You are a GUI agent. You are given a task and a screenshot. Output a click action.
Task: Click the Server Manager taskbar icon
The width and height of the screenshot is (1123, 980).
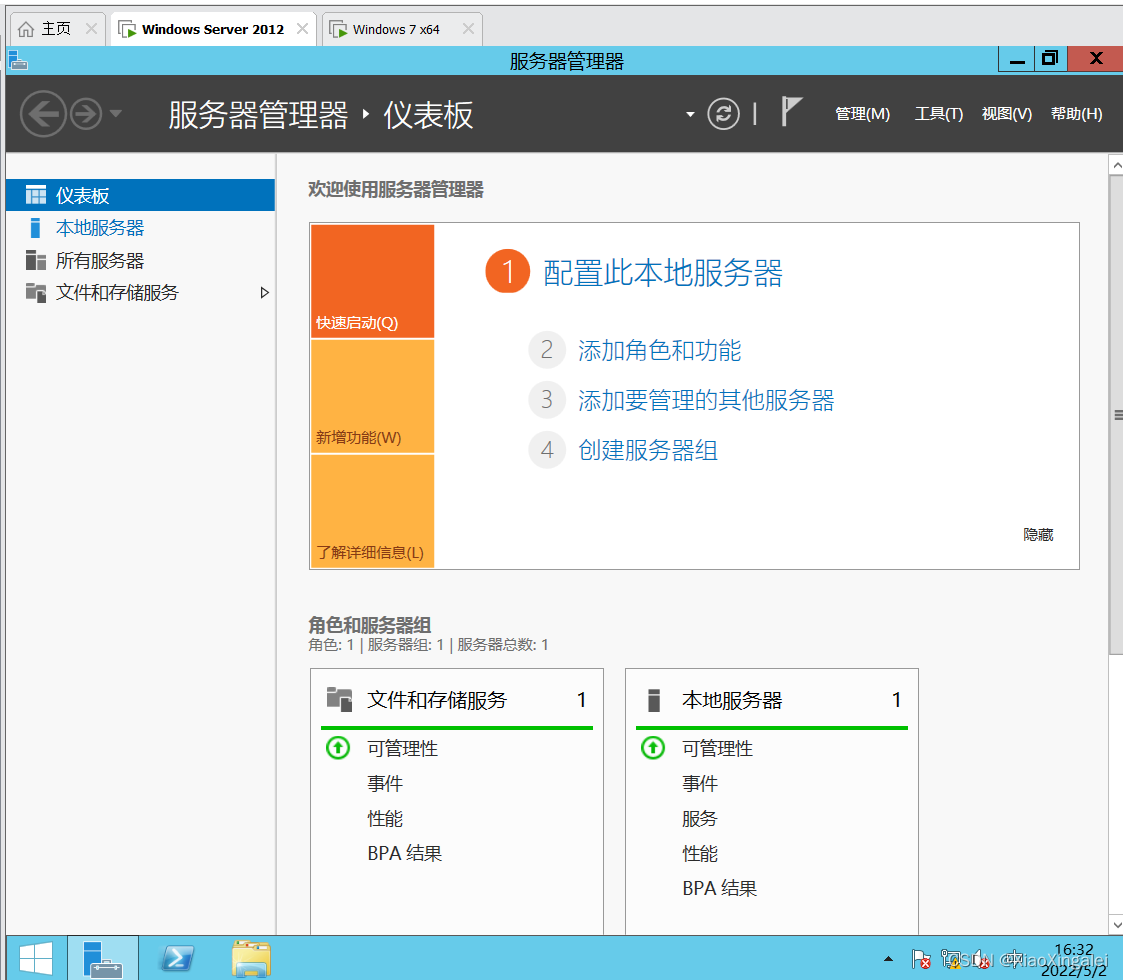coord(103,959)
